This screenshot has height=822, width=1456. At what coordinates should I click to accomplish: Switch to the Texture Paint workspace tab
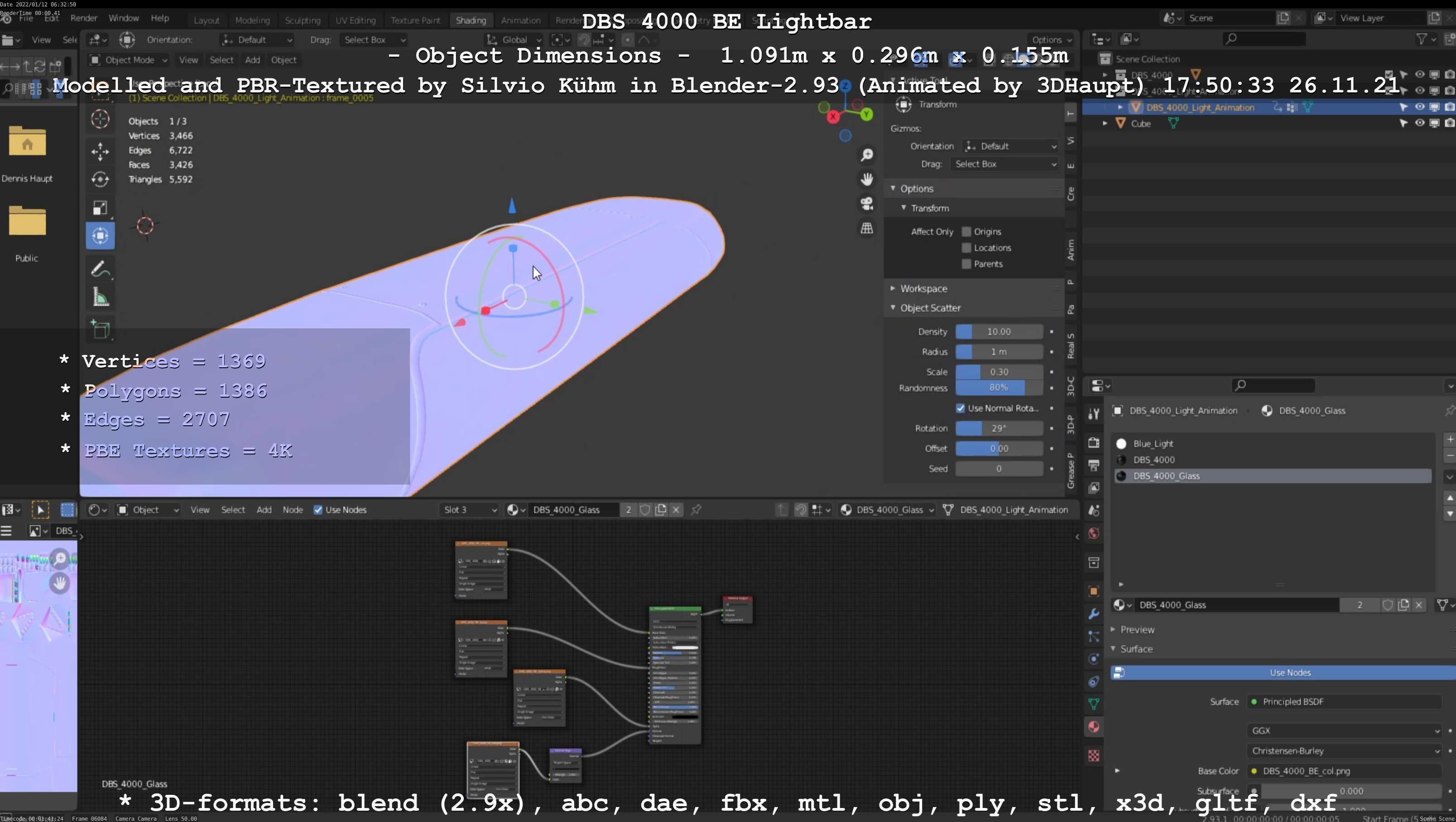click(415, 20)
